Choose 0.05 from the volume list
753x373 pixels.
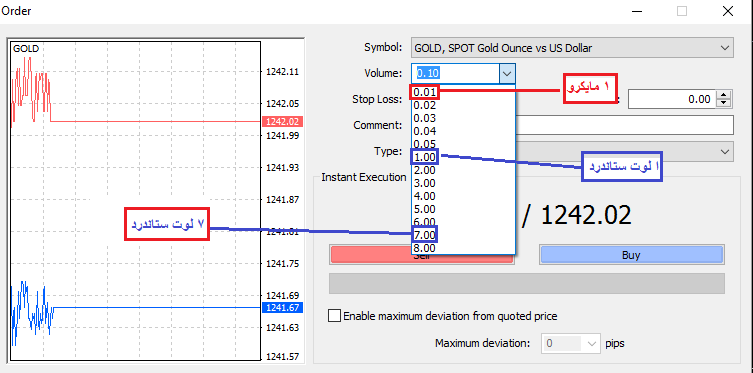(x=425, y=144)
